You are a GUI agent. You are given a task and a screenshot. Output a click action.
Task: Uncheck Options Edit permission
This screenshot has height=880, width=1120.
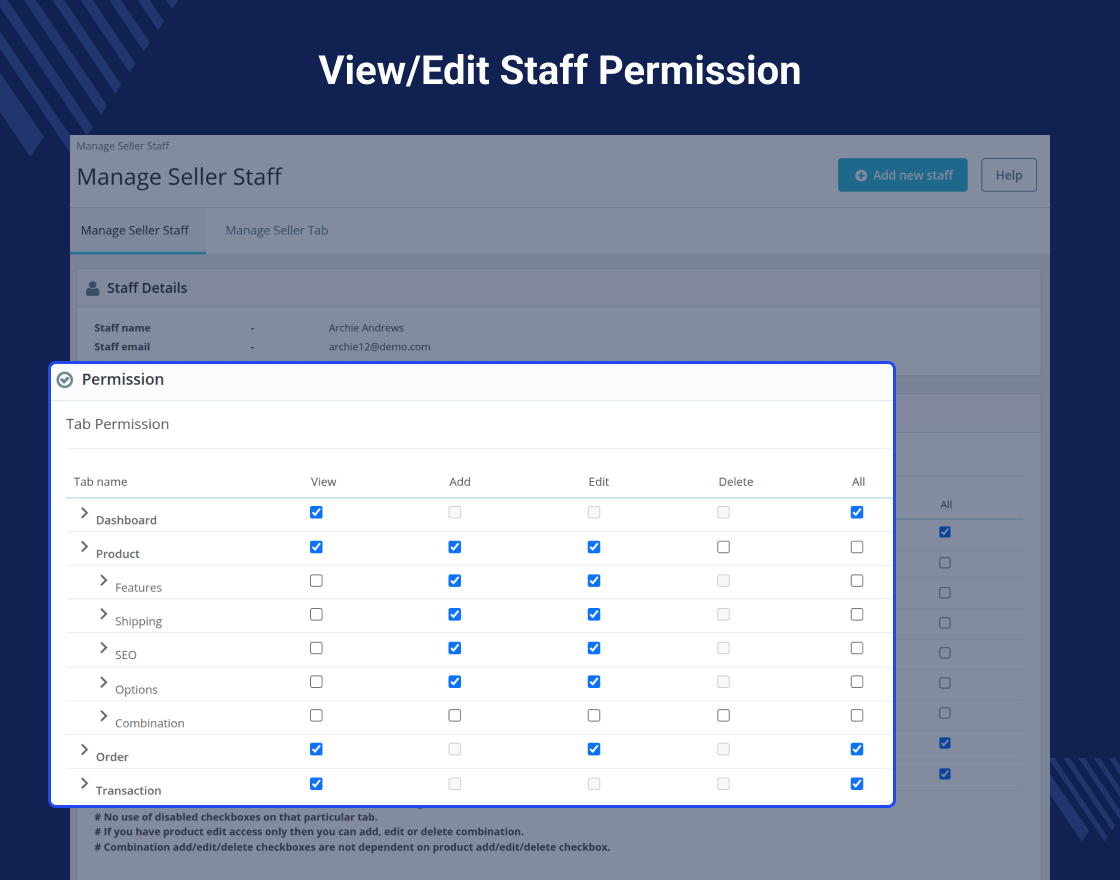(594, 681)
